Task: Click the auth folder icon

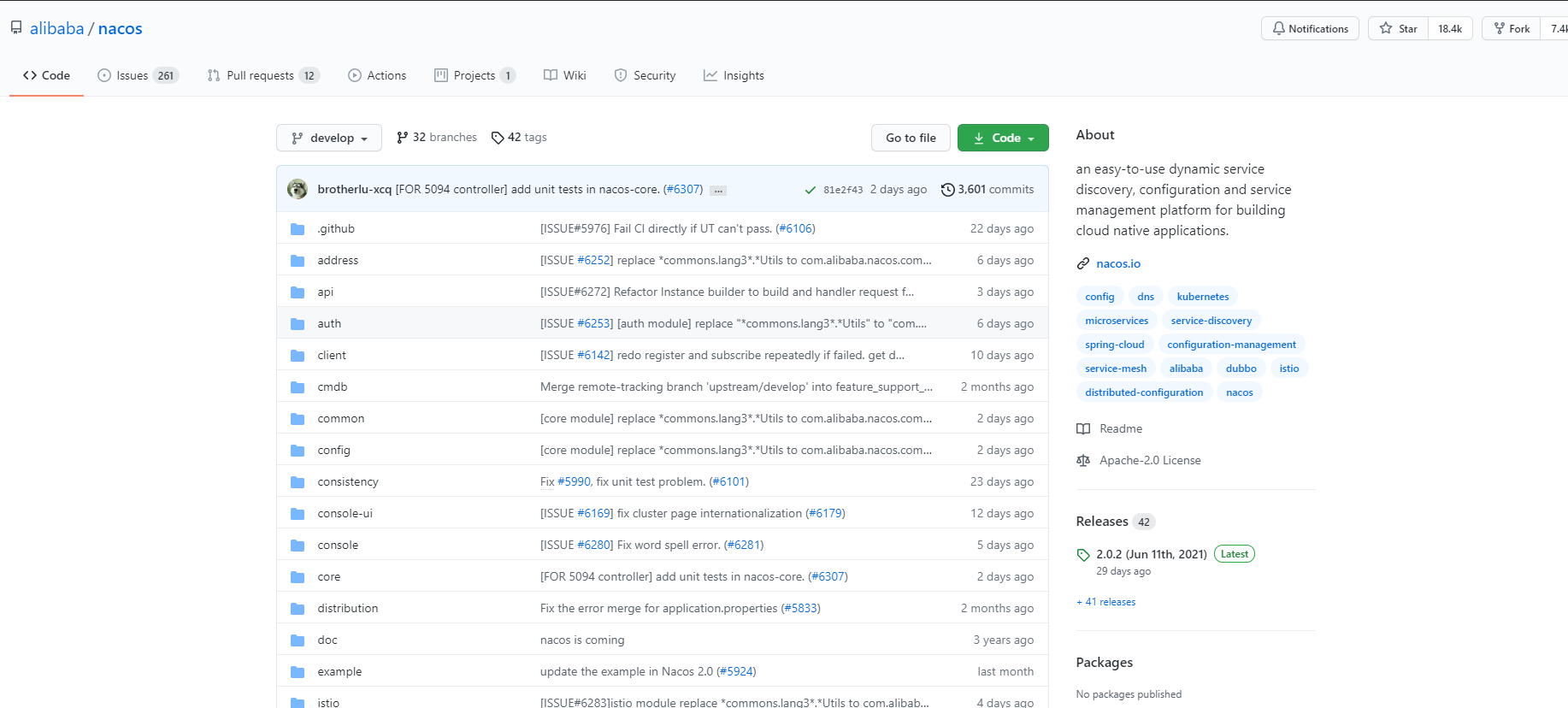Action: point(298,324)
